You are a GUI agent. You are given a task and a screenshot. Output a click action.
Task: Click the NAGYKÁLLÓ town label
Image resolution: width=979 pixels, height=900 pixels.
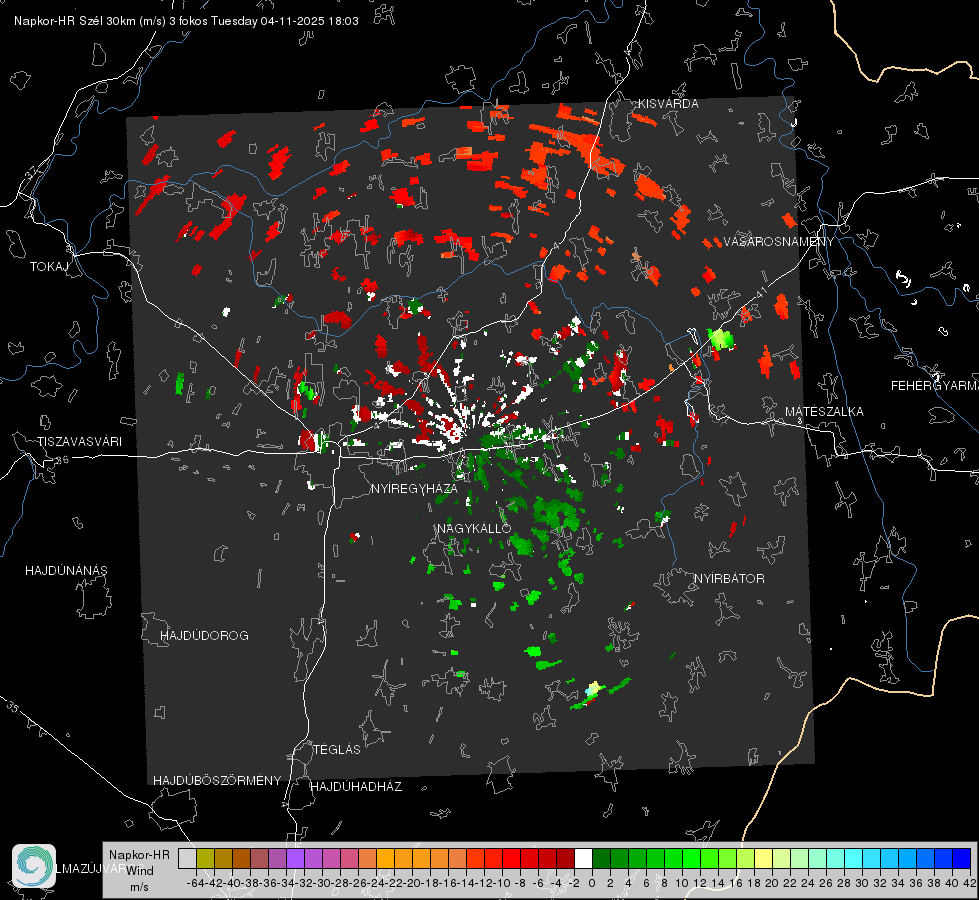pyautogui.click(x=474, y=528)
